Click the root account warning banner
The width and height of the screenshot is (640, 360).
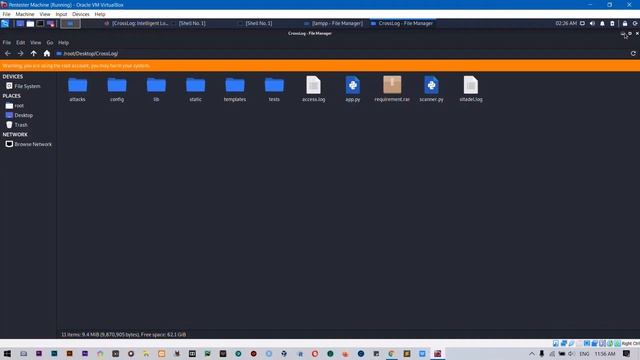pos(320,66)
